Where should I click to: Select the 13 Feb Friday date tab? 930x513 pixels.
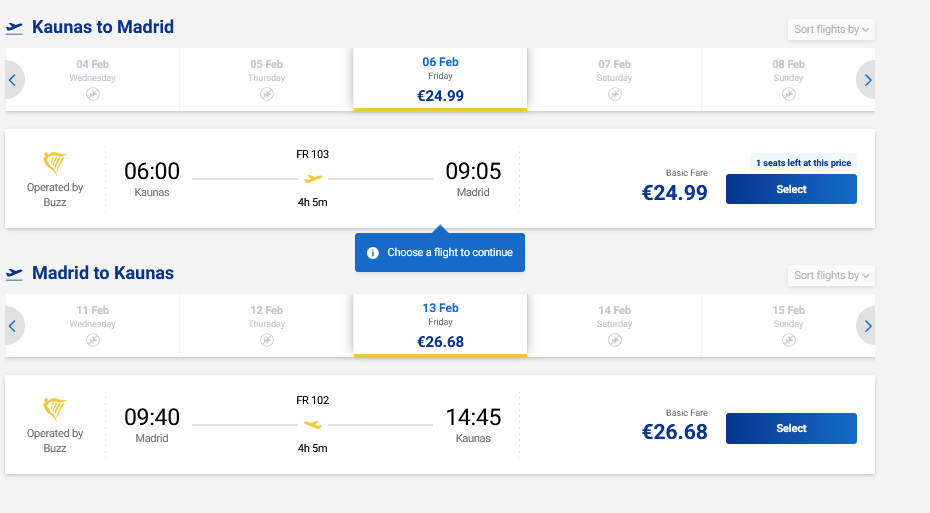[x=440, y=325]
